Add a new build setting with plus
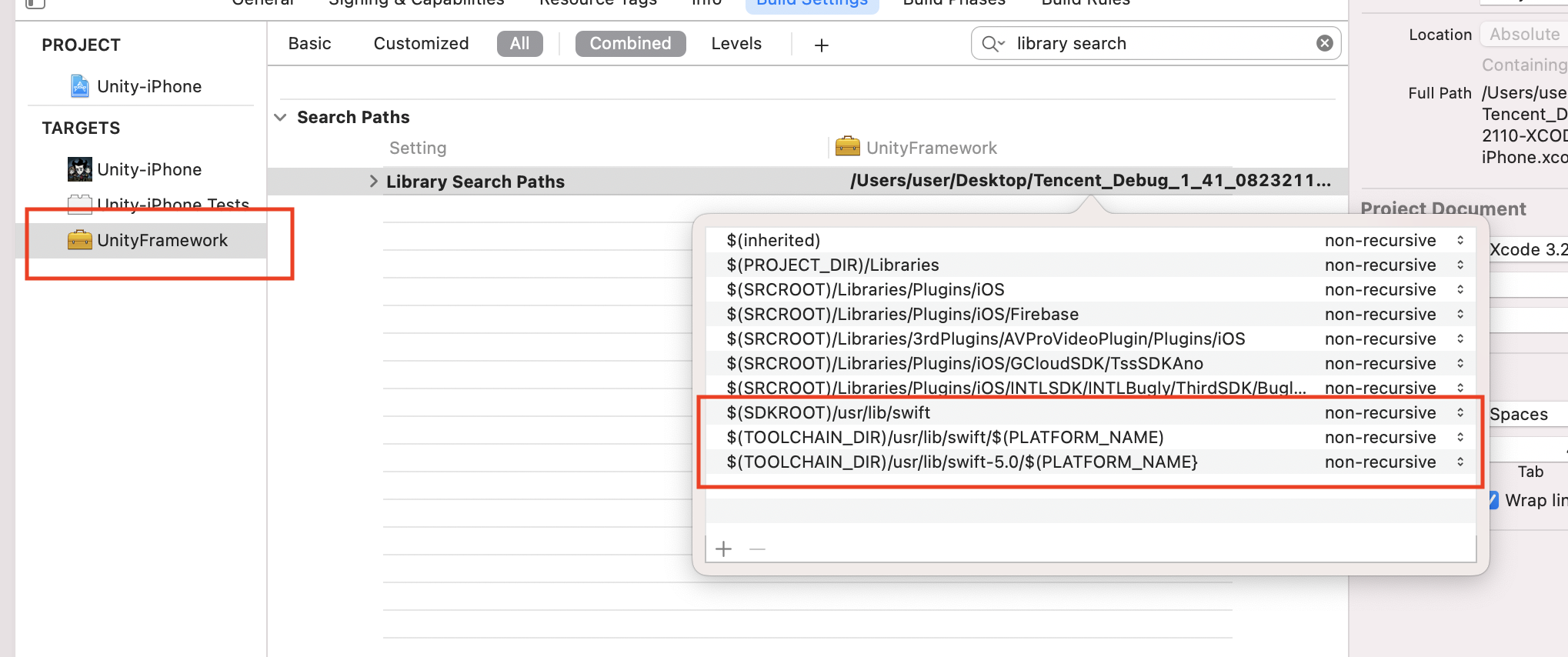The width and height of the screenshot is (1568, 657). tap(821, 45)
